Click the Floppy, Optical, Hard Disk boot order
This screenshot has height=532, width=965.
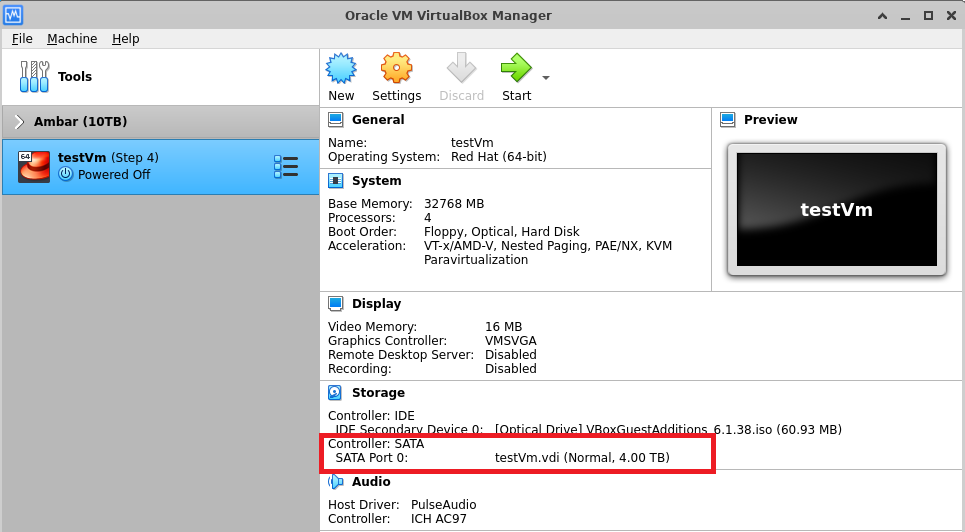point(502,232)
